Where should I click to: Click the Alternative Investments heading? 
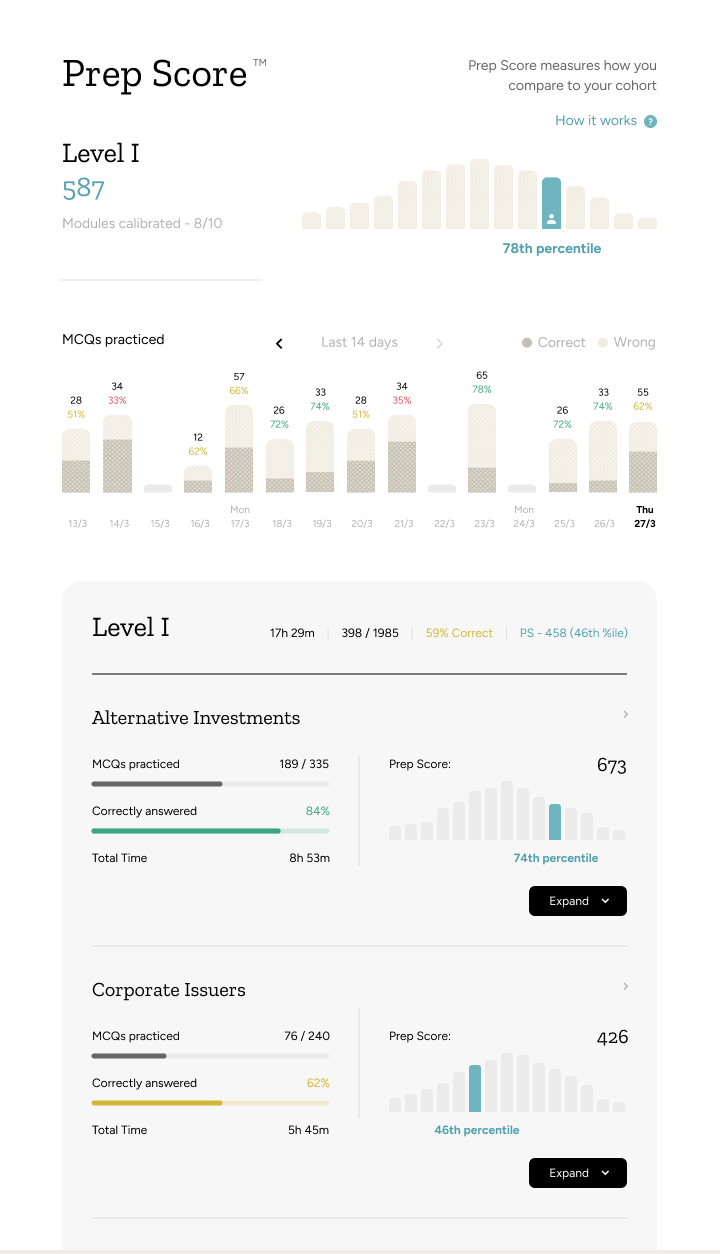196,718
